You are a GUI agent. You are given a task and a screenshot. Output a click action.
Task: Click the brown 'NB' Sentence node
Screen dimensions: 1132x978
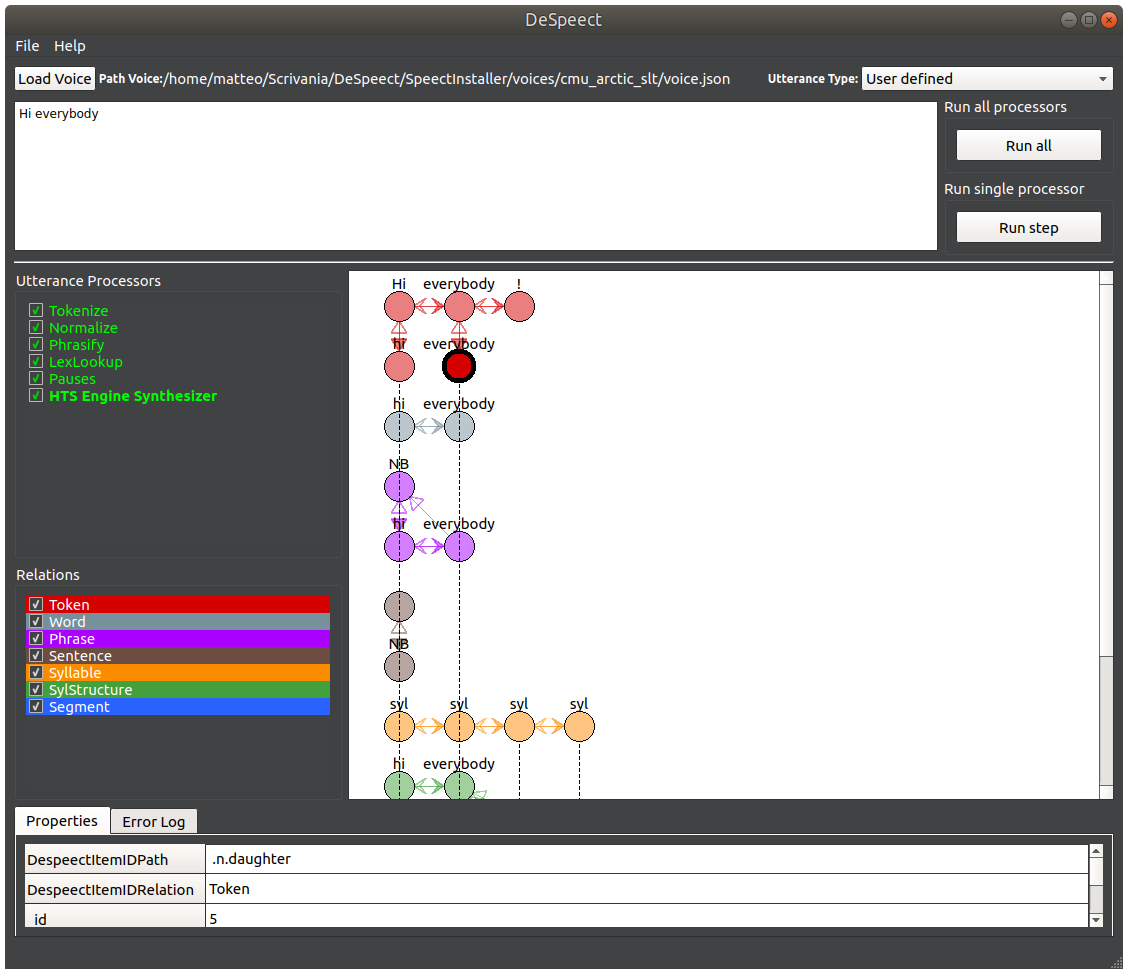tap(399, 666)
